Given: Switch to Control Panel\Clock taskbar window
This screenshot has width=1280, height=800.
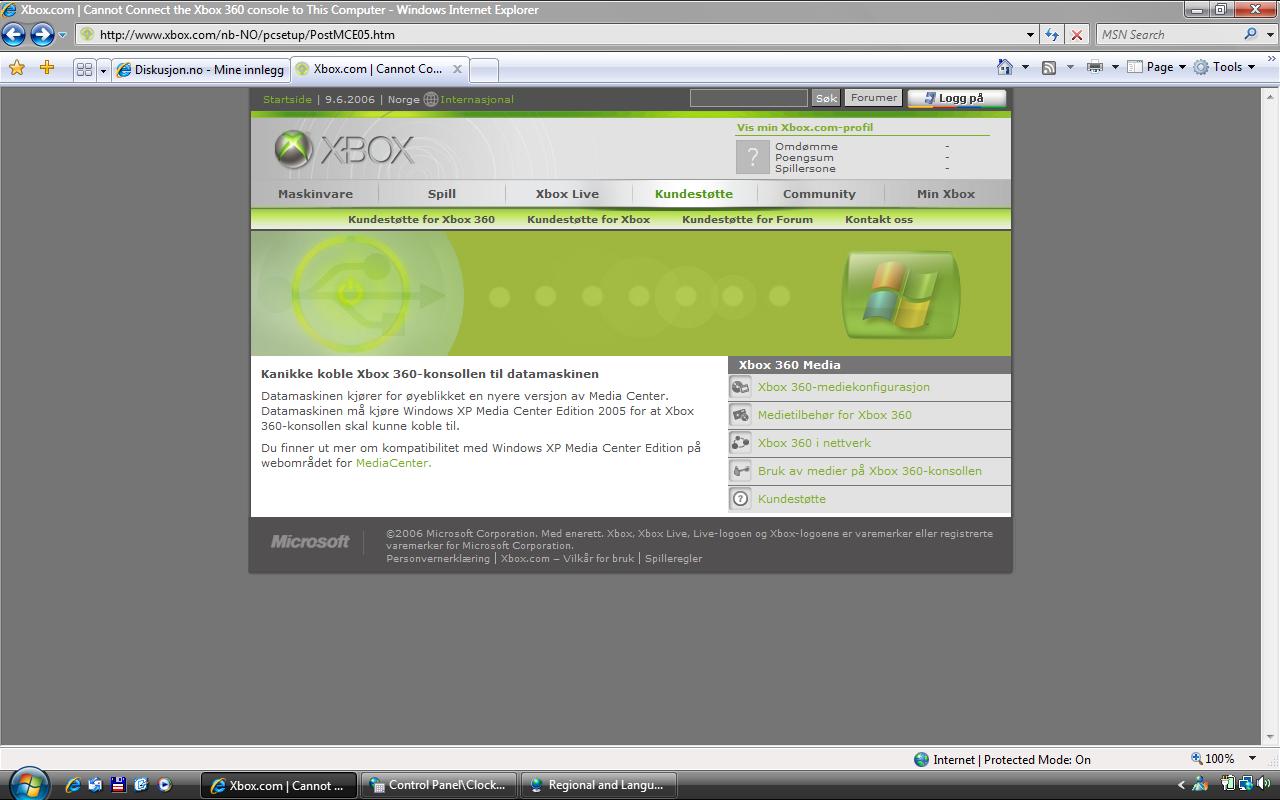Looking at the screenshot, I should (x=439, y=785).
